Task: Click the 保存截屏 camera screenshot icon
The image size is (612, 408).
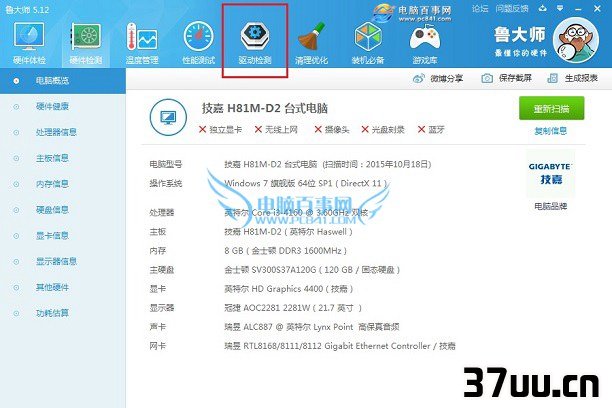Action: point(487,78)
